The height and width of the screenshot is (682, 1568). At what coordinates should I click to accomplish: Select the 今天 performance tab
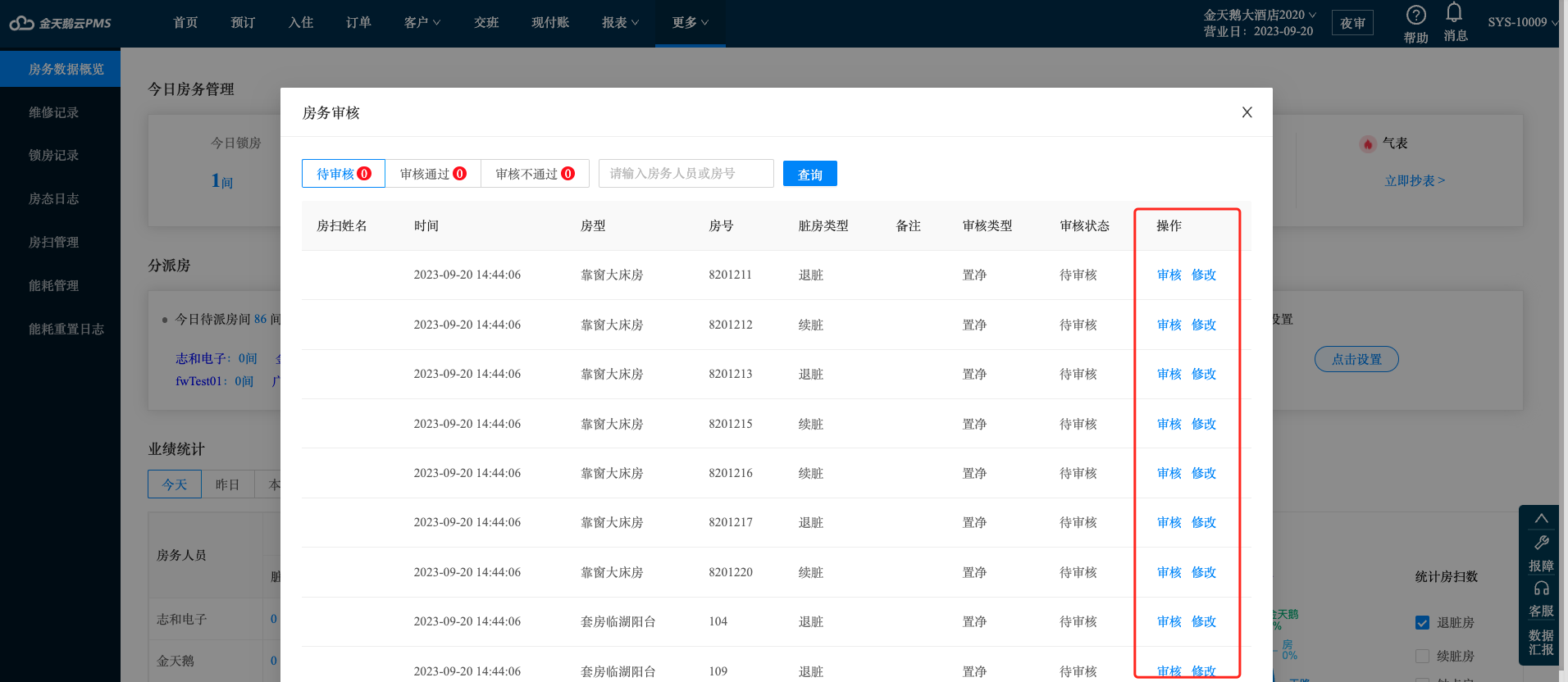pyautogui.click(x=175, y=484)
